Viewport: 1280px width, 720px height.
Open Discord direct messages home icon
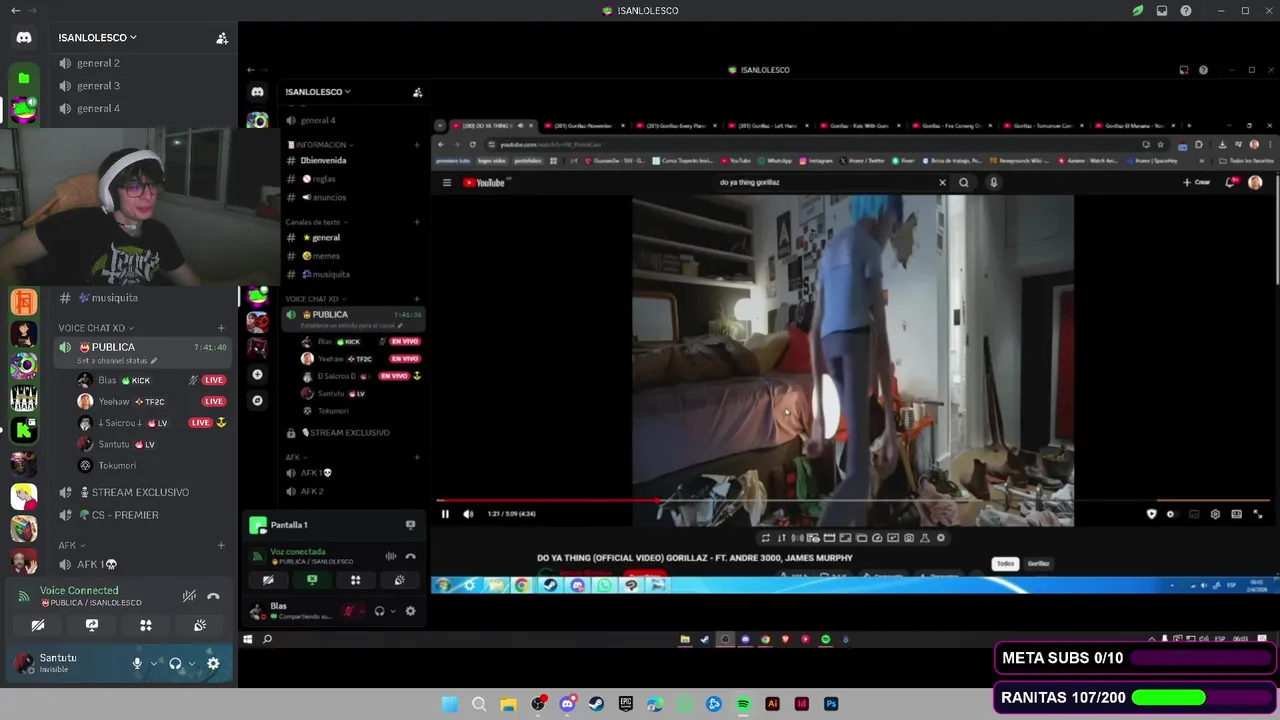tap(24, 37)
